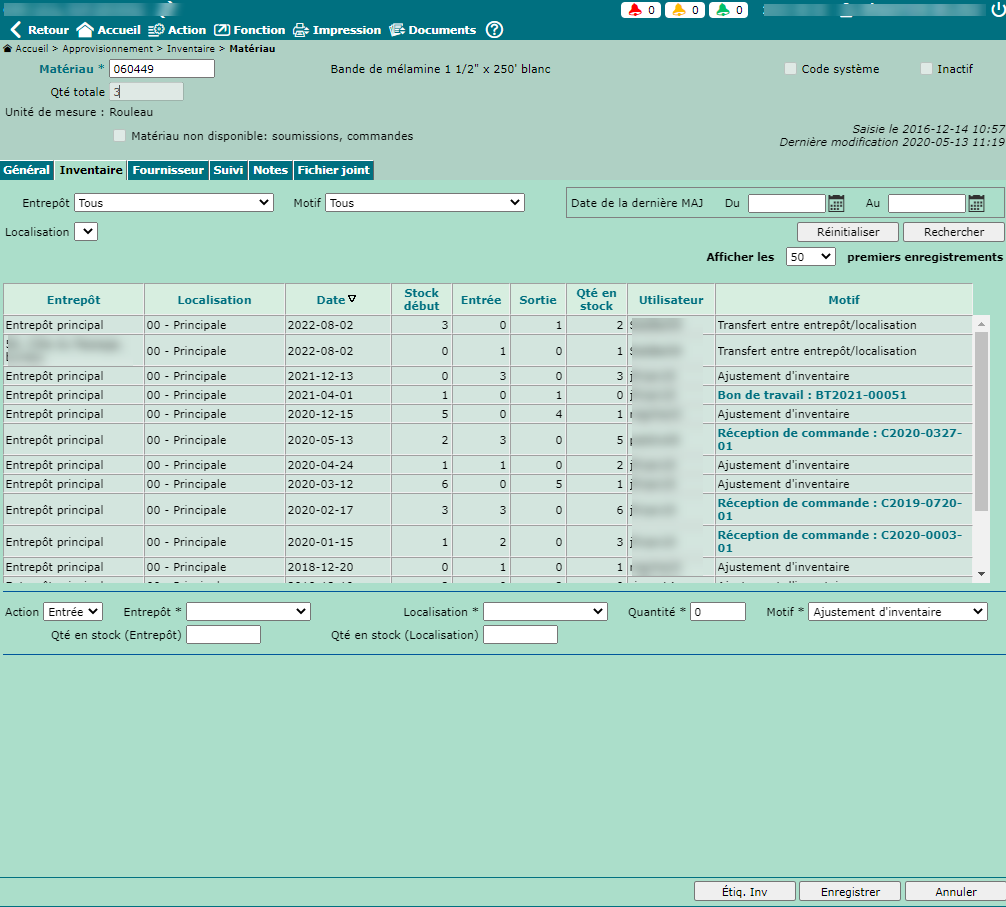Expand the Entrepôt filter dropdown

pyautogui.click(x=174, y=203)
